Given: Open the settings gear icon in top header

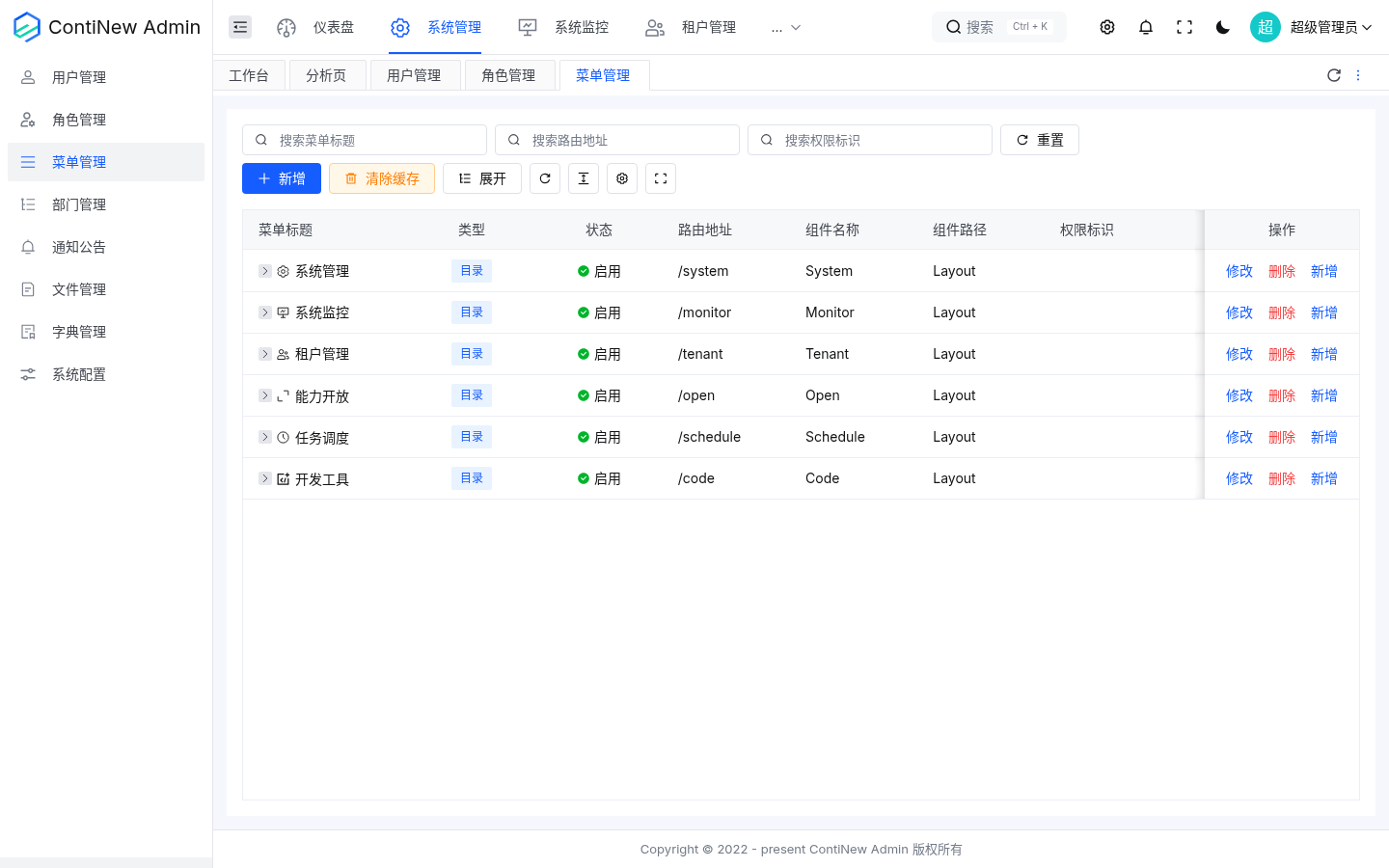Looking at the screenshot, I should pyautogui.click(x=1107, y=27).
